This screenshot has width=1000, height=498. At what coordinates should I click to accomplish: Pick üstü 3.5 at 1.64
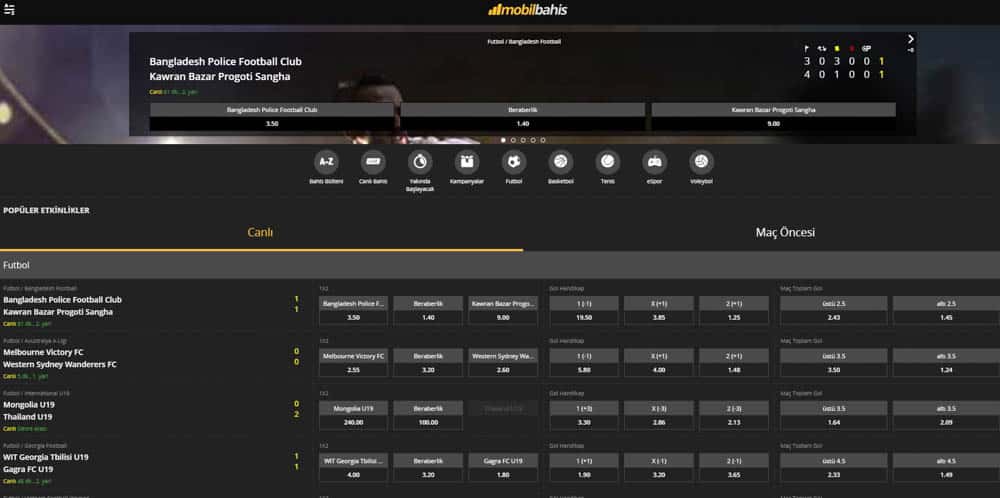point(834,415)
